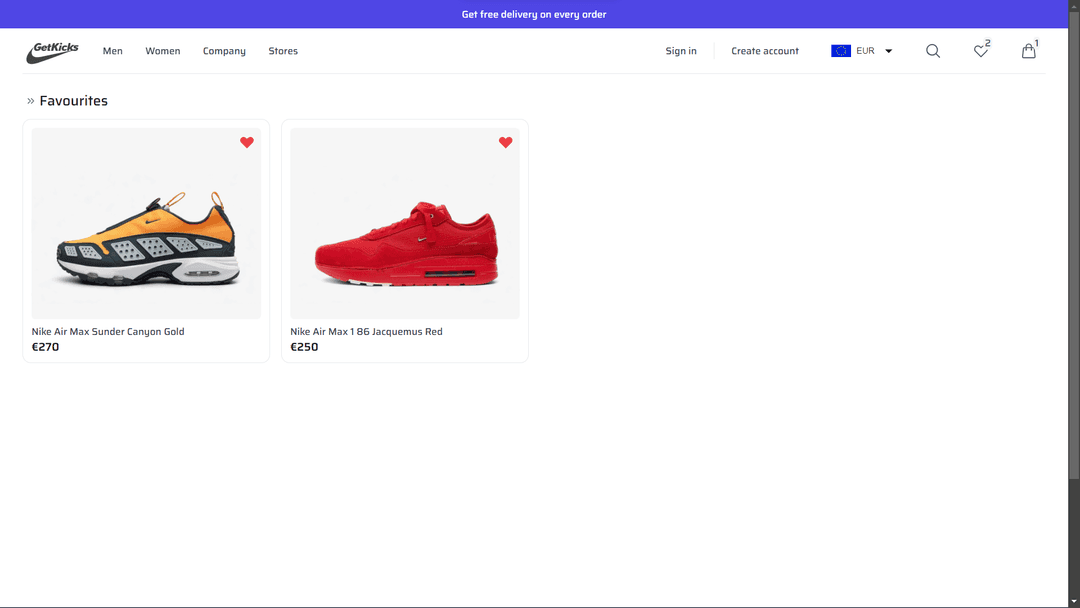Viewport: 1080px width, 608px height.
Task: Open the Company menu
Action: point(224,51)
